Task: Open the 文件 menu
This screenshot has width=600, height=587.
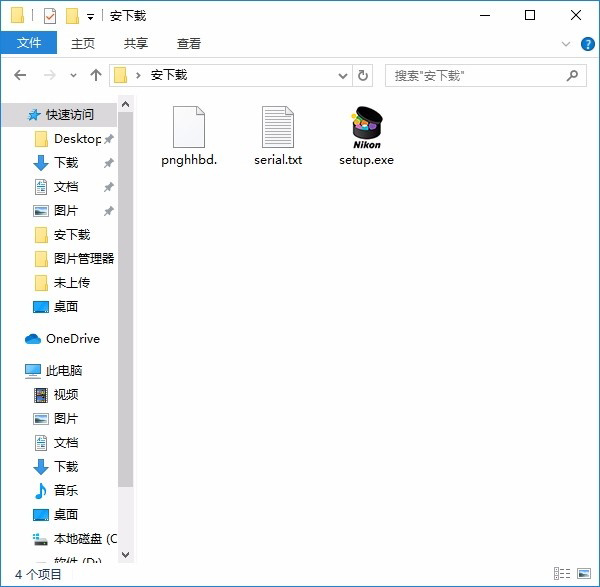Action: [x=29, y=43]
